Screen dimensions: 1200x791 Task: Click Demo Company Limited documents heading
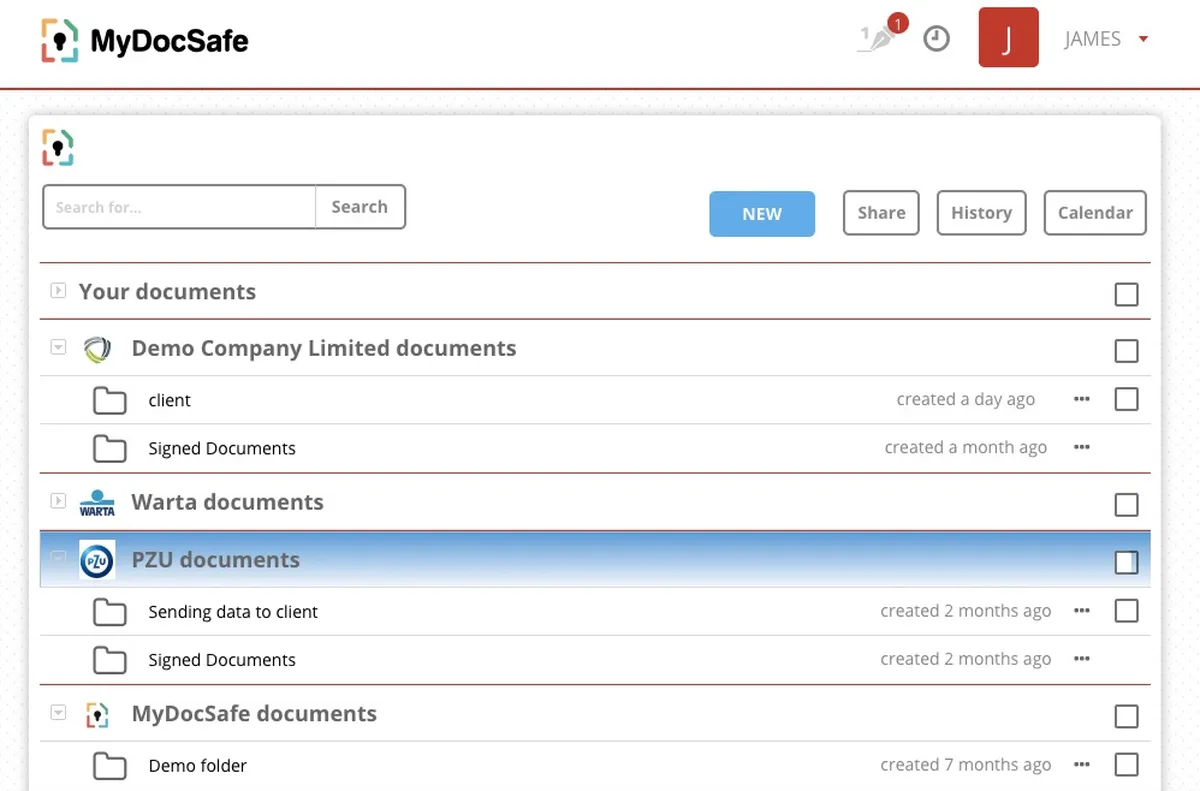coord(324,349)
